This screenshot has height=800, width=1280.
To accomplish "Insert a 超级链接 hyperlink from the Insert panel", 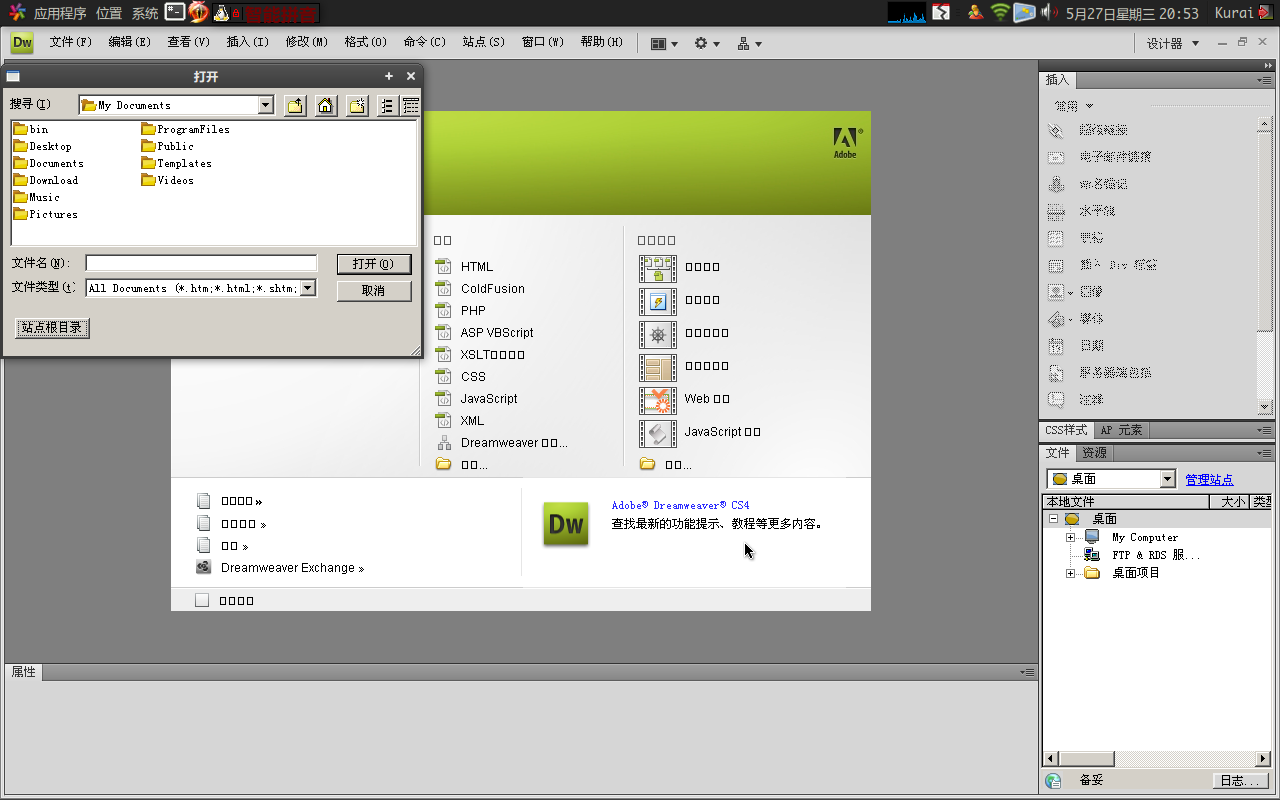I will [x=1056, y=130].
